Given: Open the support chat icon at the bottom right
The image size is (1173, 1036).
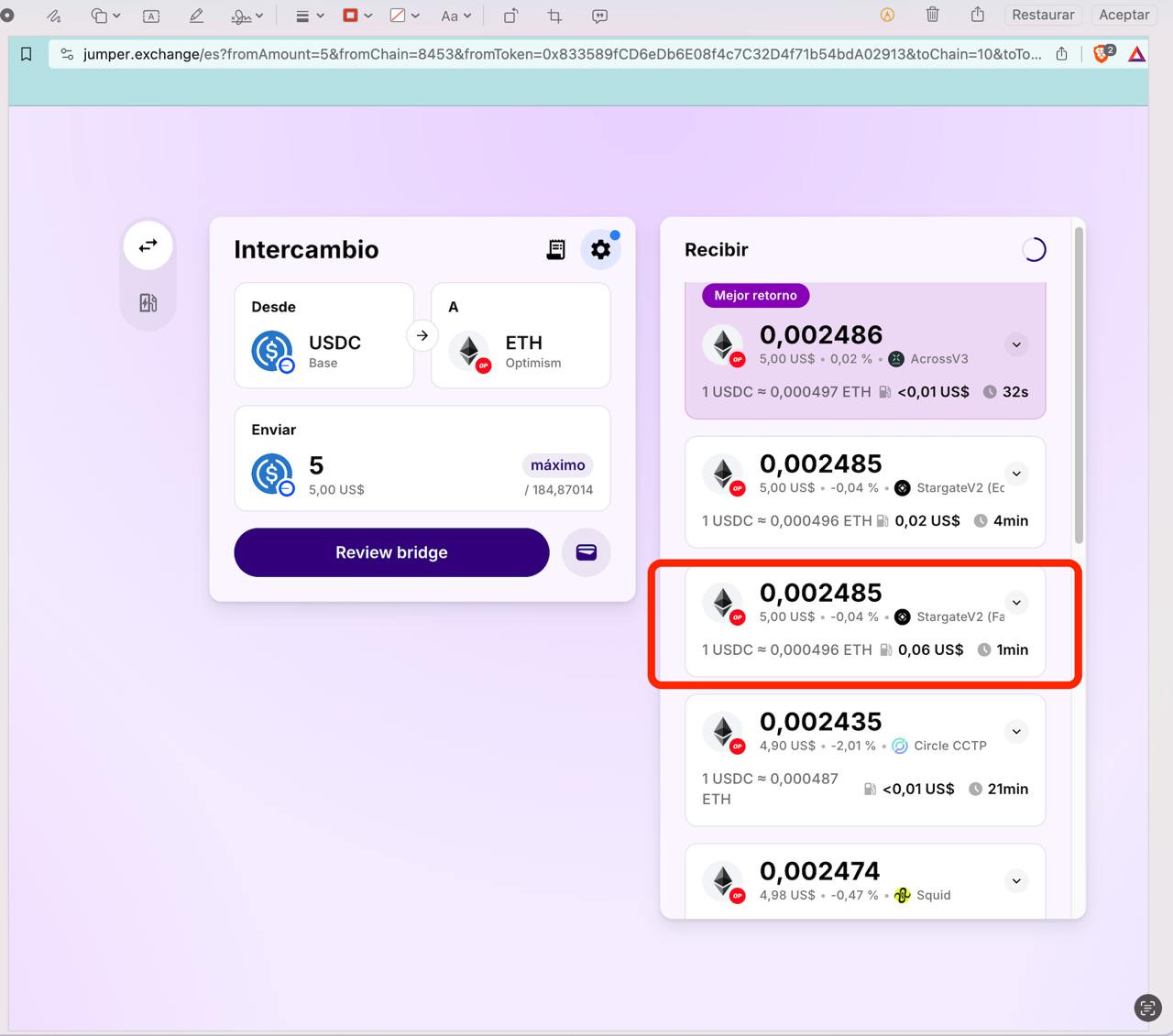Looking at the screenshot, I should pyautogui.click(x=1147, y=1008).
